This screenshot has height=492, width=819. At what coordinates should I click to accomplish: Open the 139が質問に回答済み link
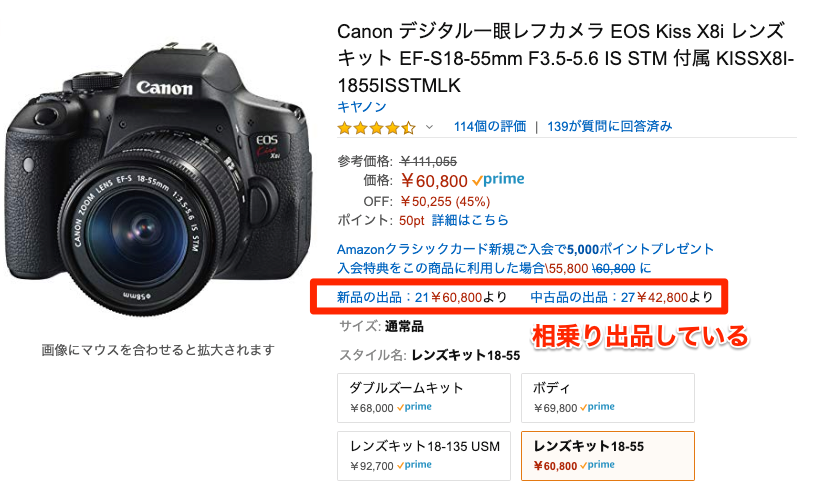click(610, 126)
